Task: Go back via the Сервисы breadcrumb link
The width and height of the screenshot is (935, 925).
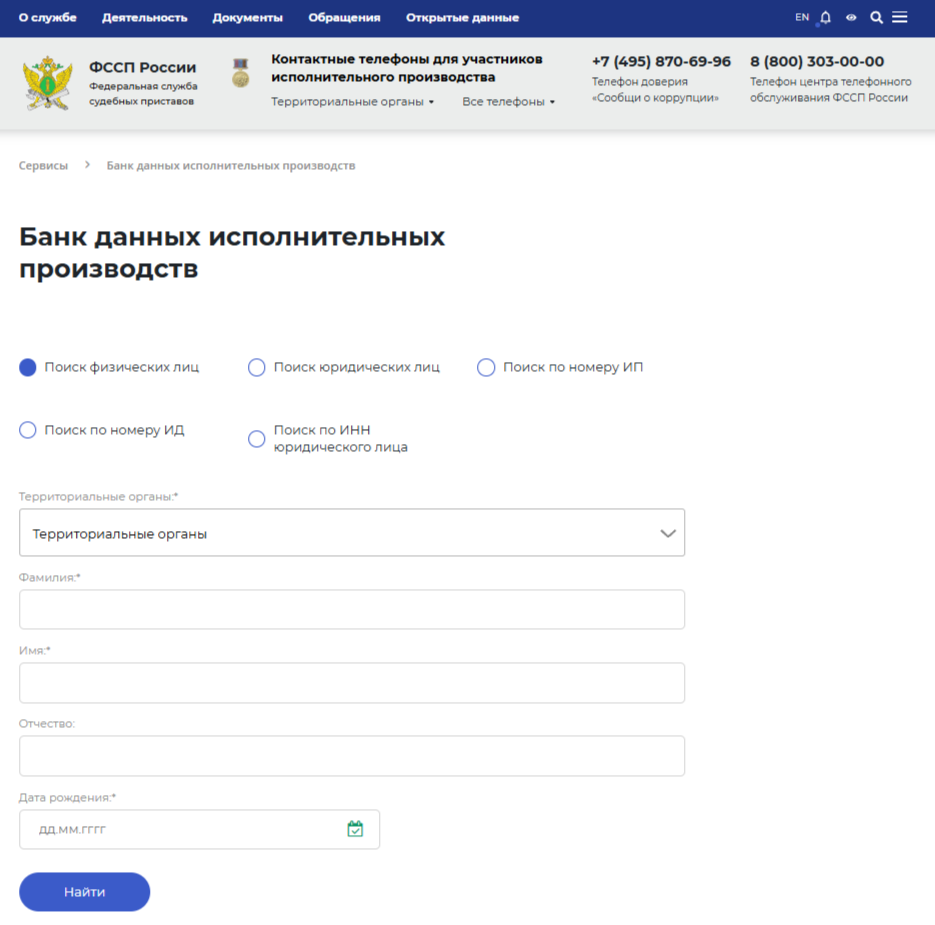Action: point(43,165)
